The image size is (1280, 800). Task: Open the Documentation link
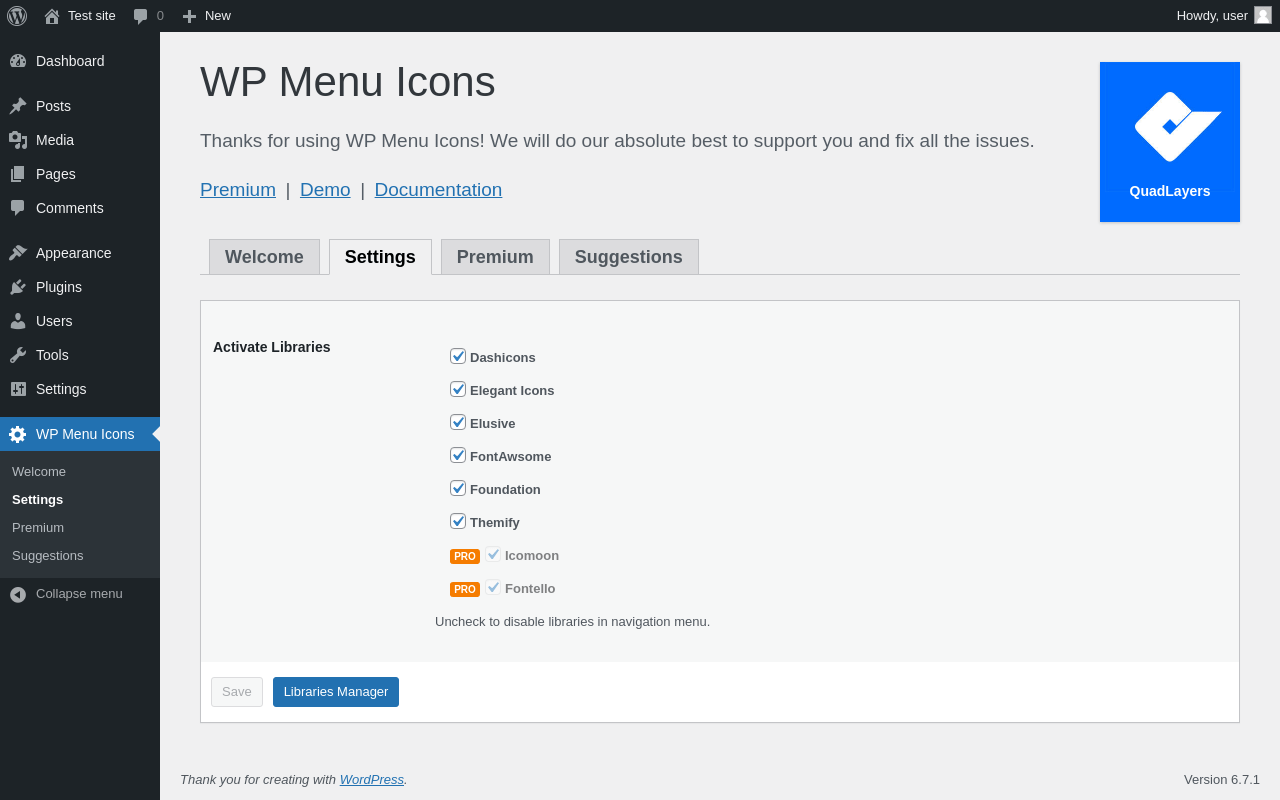[438, 190]
